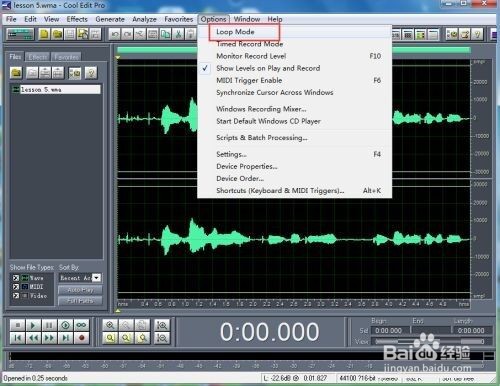Image resolution: width=500 pixels, height=386 pixels.
Task: Switch to the Effects tab in side panel
Action: point(38,57)
